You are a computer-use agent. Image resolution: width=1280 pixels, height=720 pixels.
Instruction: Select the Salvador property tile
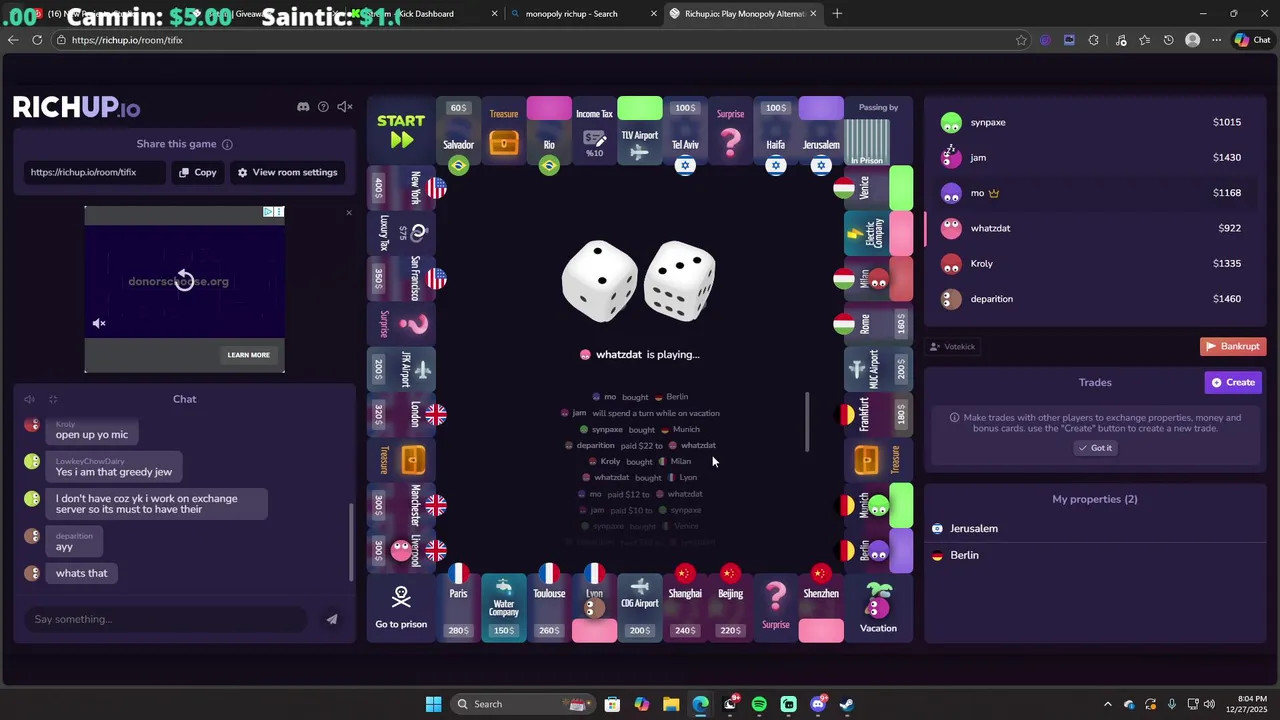tap(458, 133)
